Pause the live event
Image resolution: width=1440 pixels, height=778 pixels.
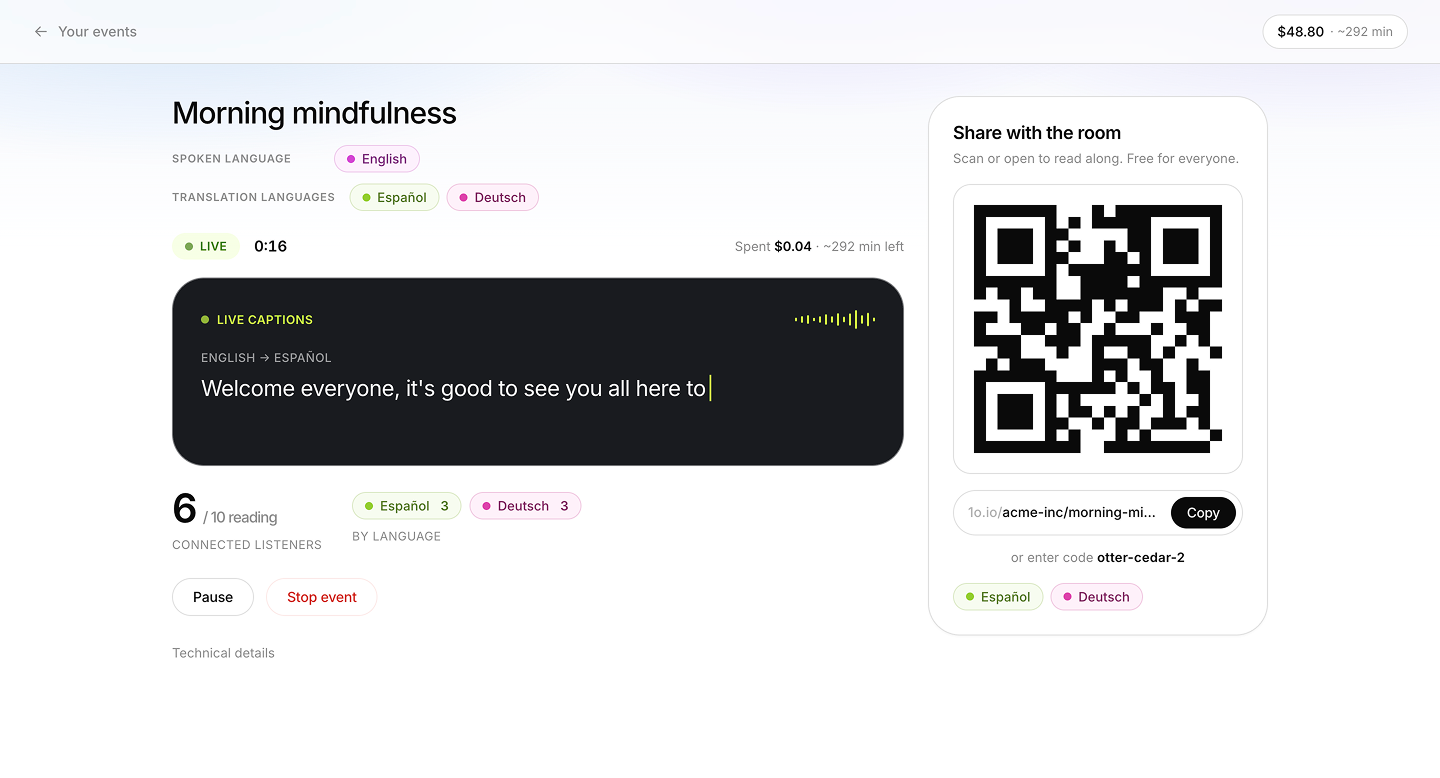[213, 597]
